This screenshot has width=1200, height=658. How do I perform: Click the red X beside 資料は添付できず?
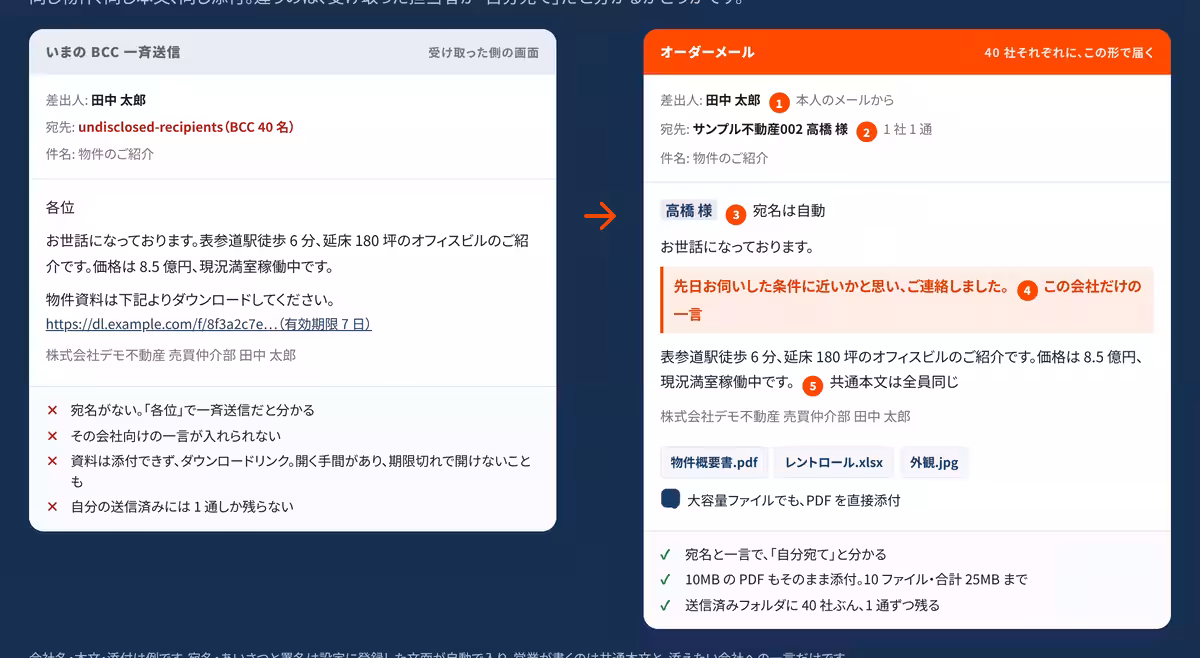tap(52, 461)
